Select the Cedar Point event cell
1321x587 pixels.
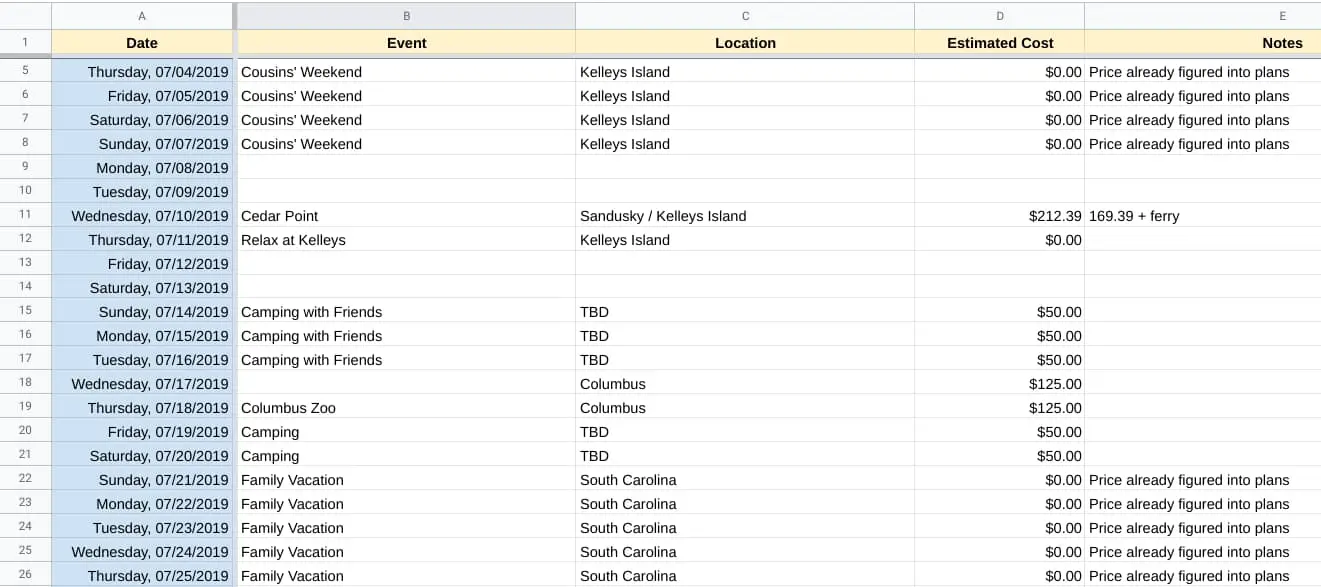406,215
